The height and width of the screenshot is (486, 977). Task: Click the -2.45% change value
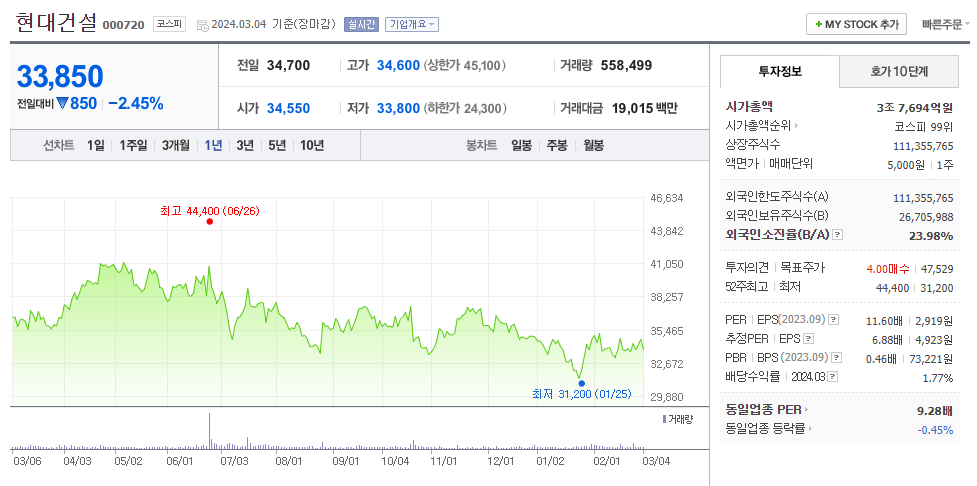[x=136, y=103]
